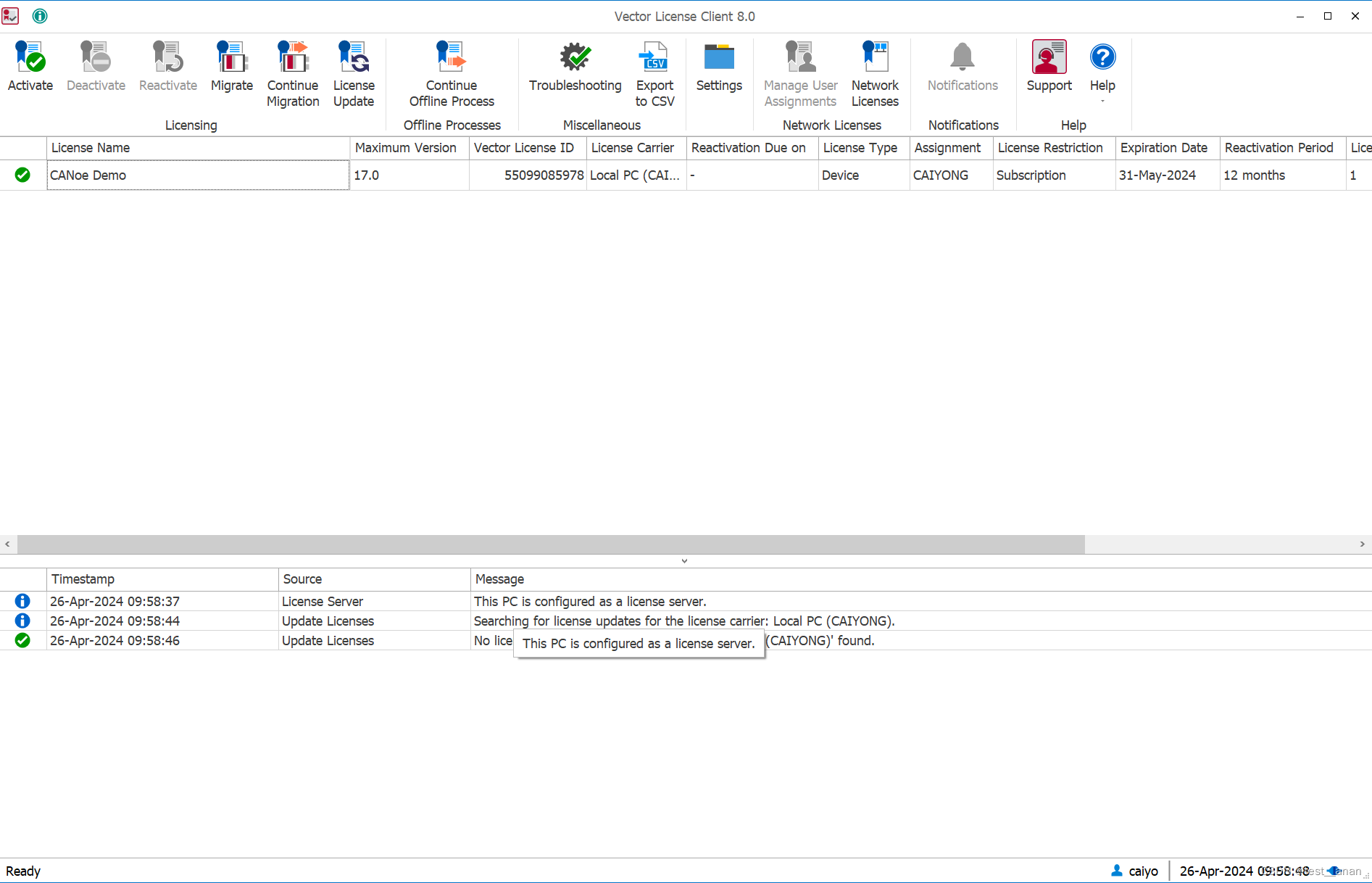Sort by Reactivation Due on column
This screenshot has height=883, width=1372.
752,148
